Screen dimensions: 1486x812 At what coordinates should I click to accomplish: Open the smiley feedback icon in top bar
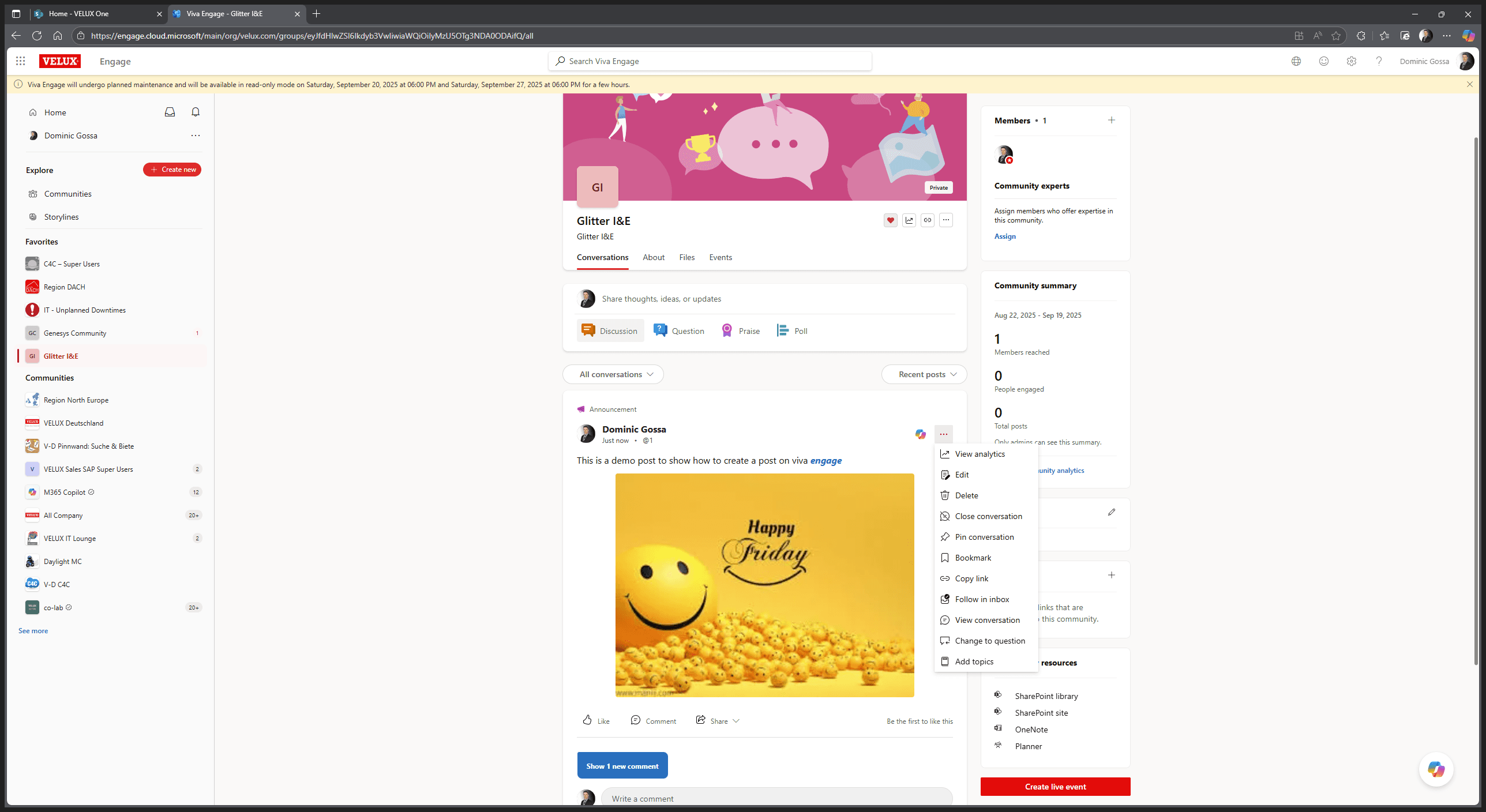(x=1324, y=61)
